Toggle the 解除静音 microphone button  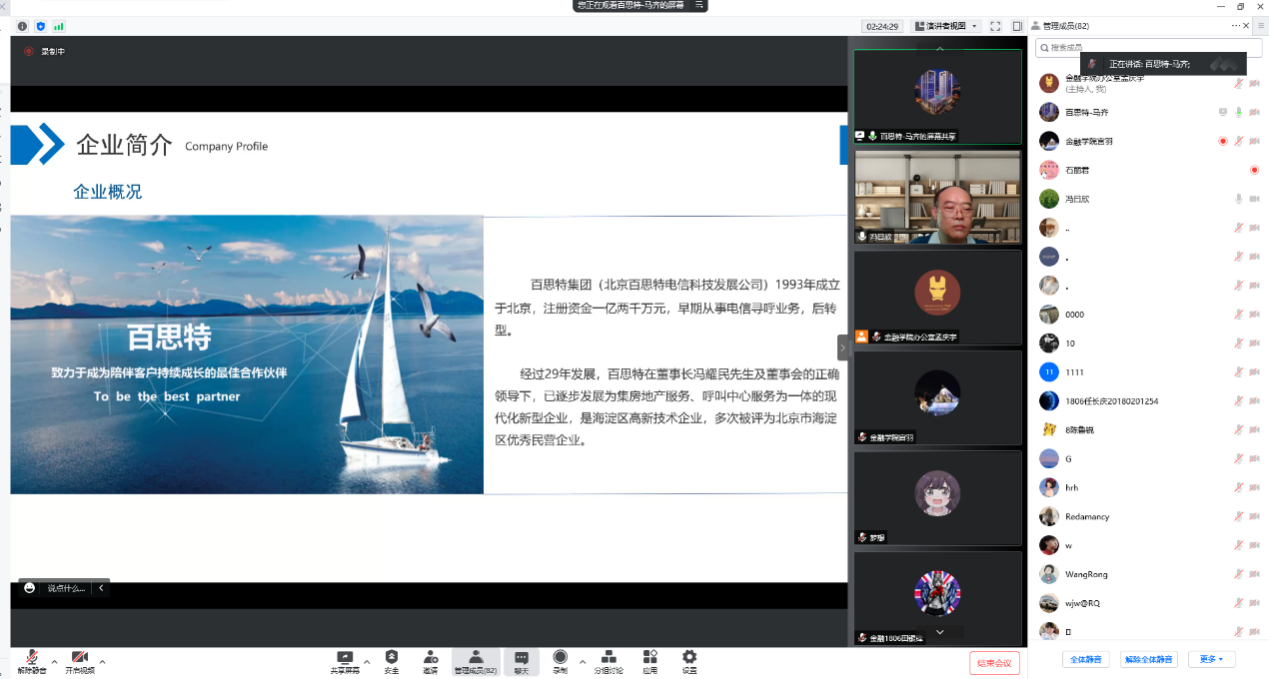point(31,660)
